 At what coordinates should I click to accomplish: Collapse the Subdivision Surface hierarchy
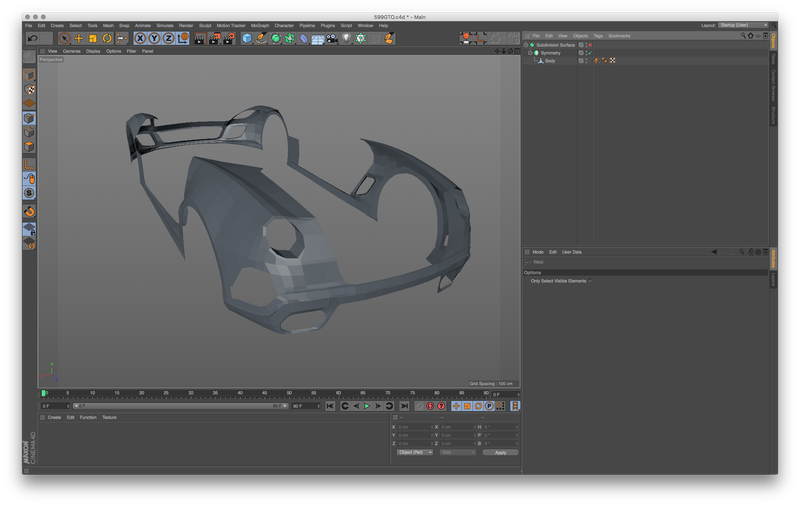pos(526,45)
